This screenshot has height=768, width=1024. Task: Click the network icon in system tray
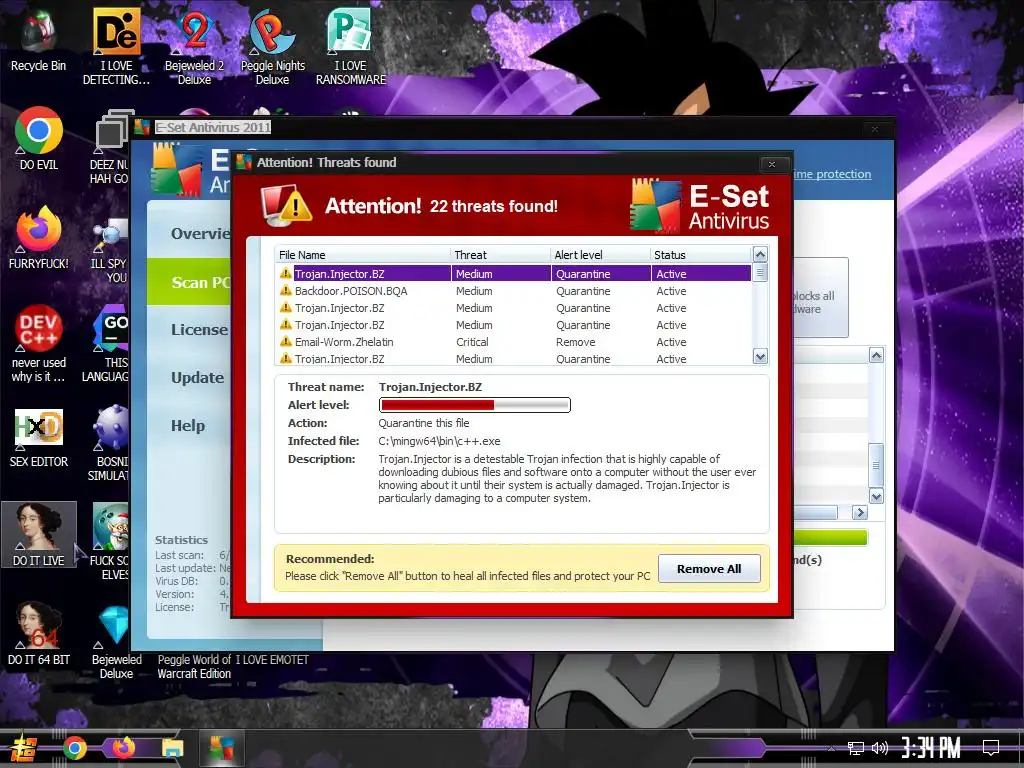click(855, 748)
